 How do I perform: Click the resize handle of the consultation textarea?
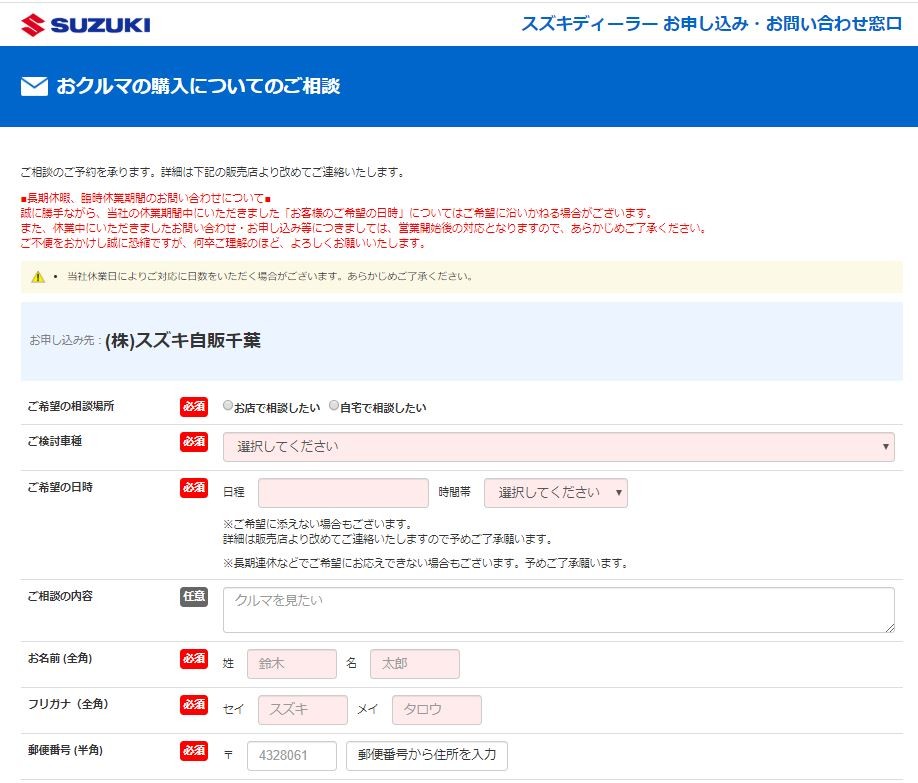[890, 628]
